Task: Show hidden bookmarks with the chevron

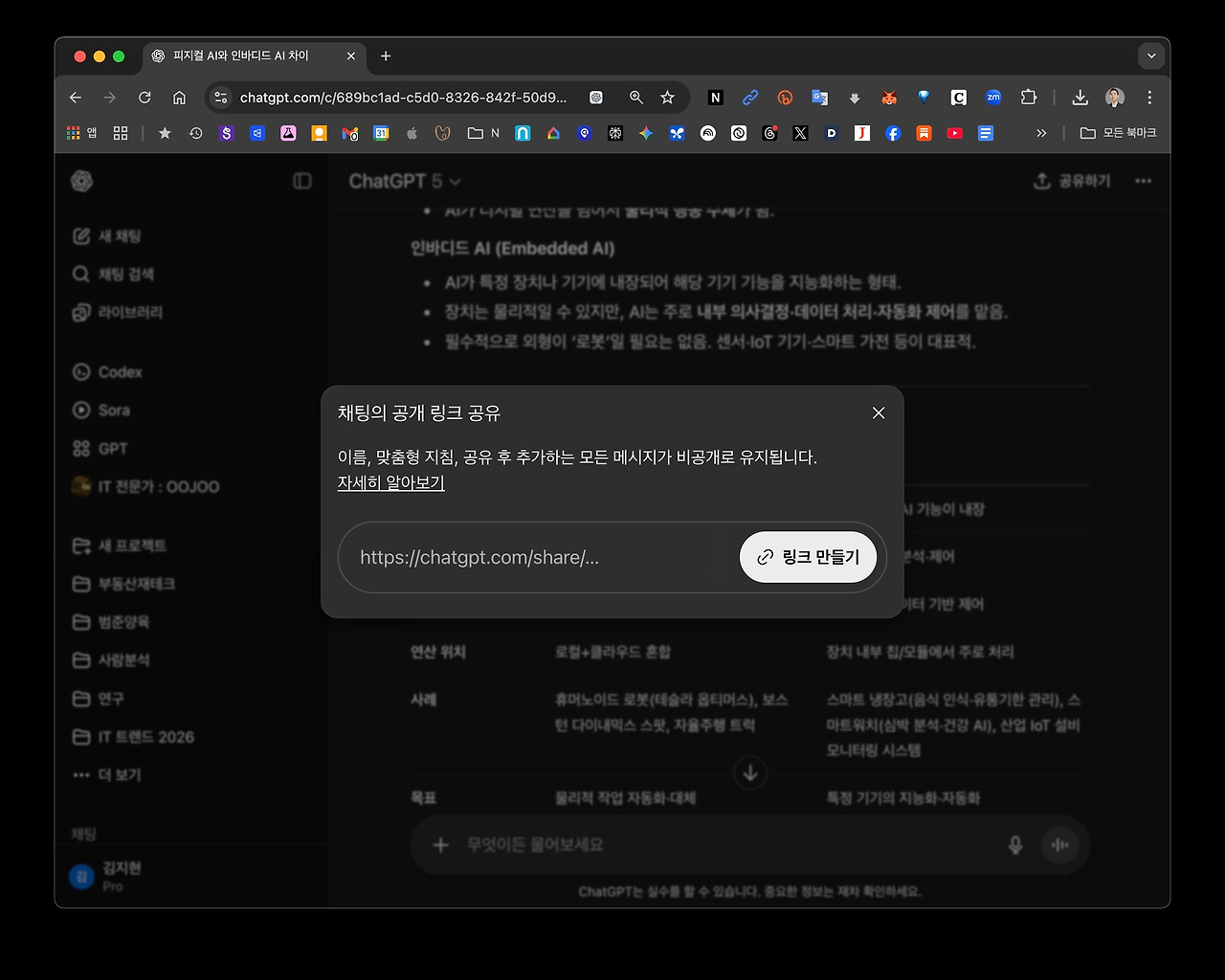Action: (1041, 133)
